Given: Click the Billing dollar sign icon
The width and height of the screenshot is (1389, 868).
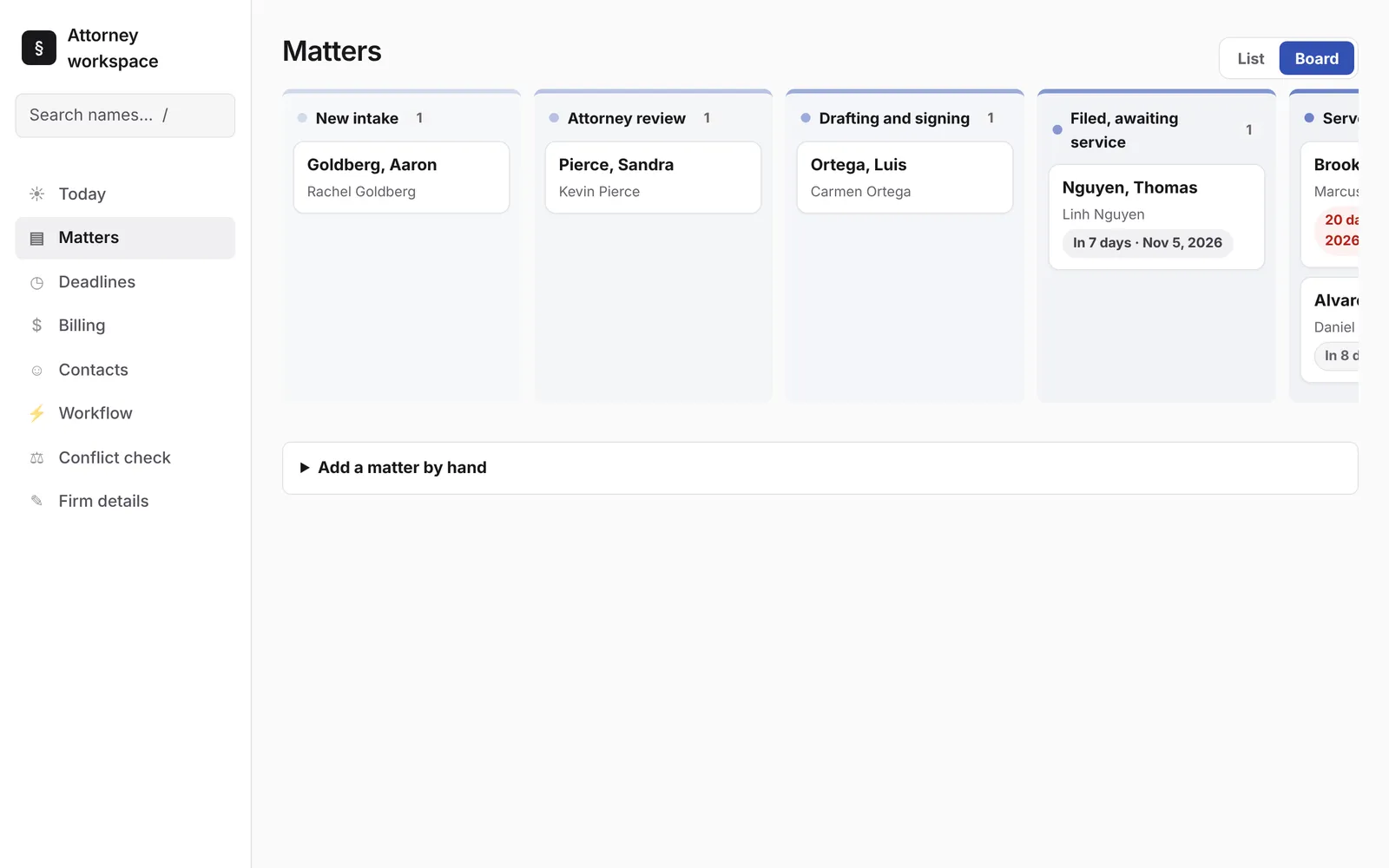Looking at the screenshot, I should coord(36,325).
